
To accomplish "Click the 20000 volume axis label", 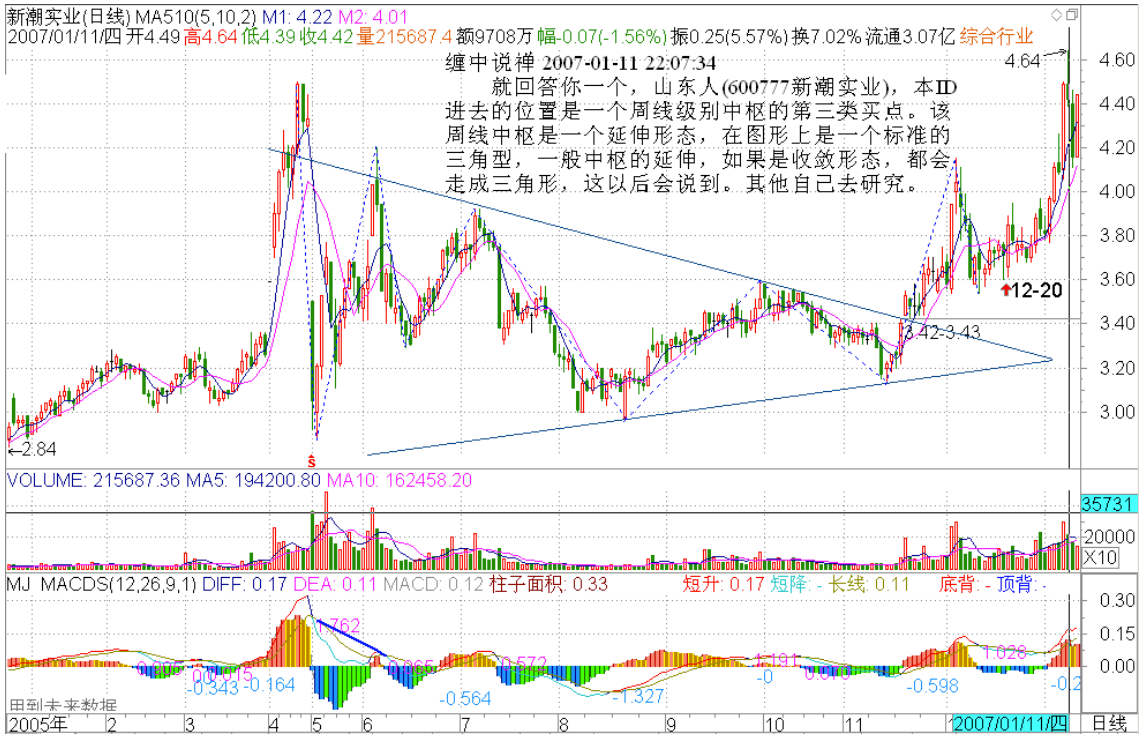I will (x=1108, y=537).
